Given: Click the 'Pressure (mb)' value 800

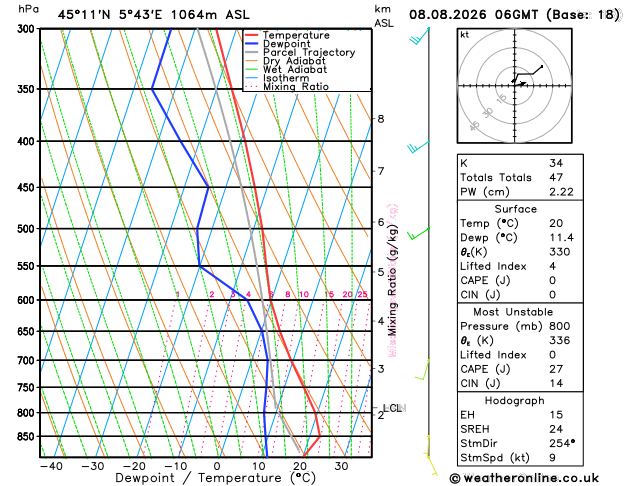Looking at the screenshot, I should (x=560, y=326).
